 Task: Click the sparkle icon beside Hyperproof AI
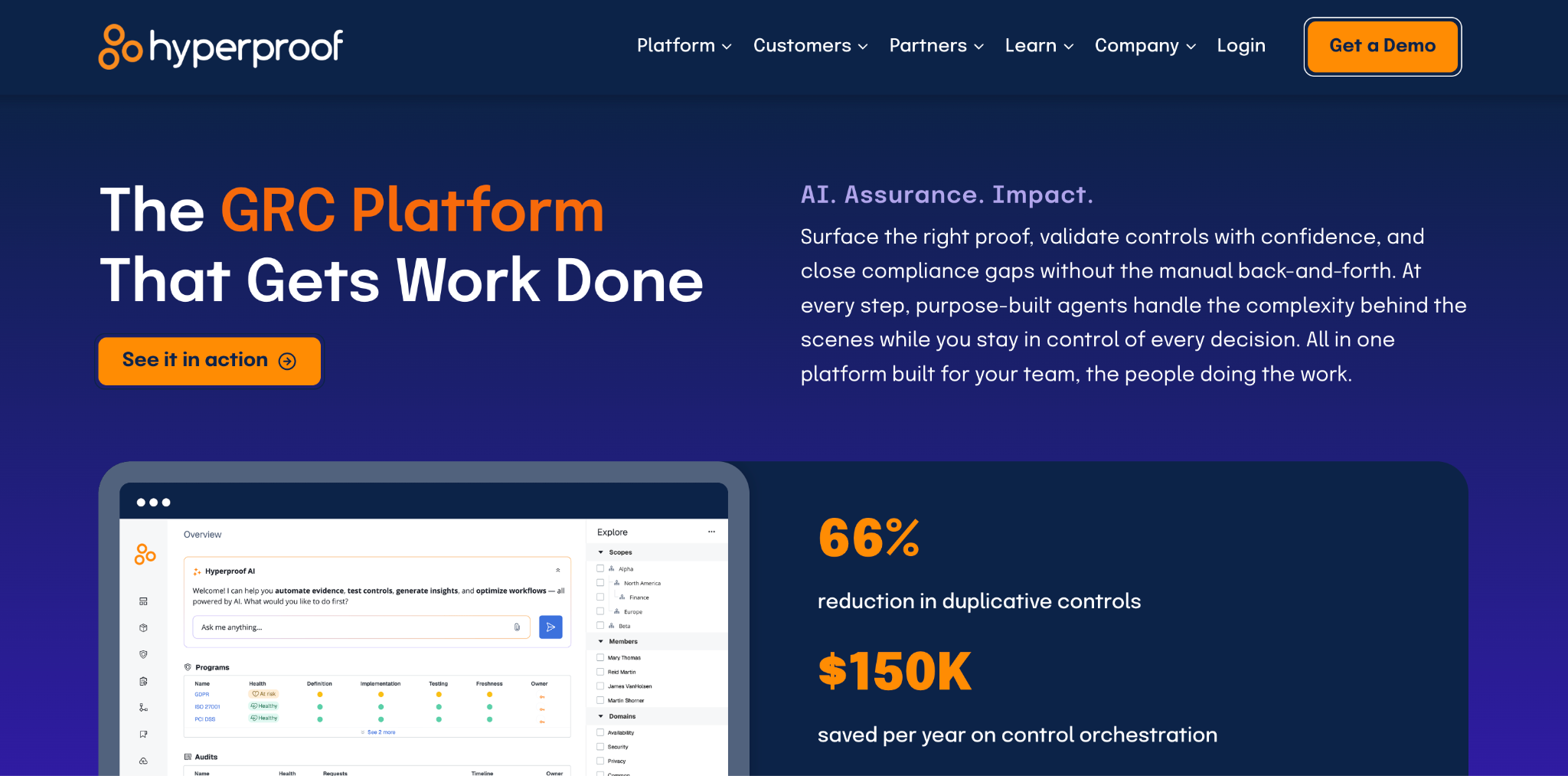coord(197,571)
